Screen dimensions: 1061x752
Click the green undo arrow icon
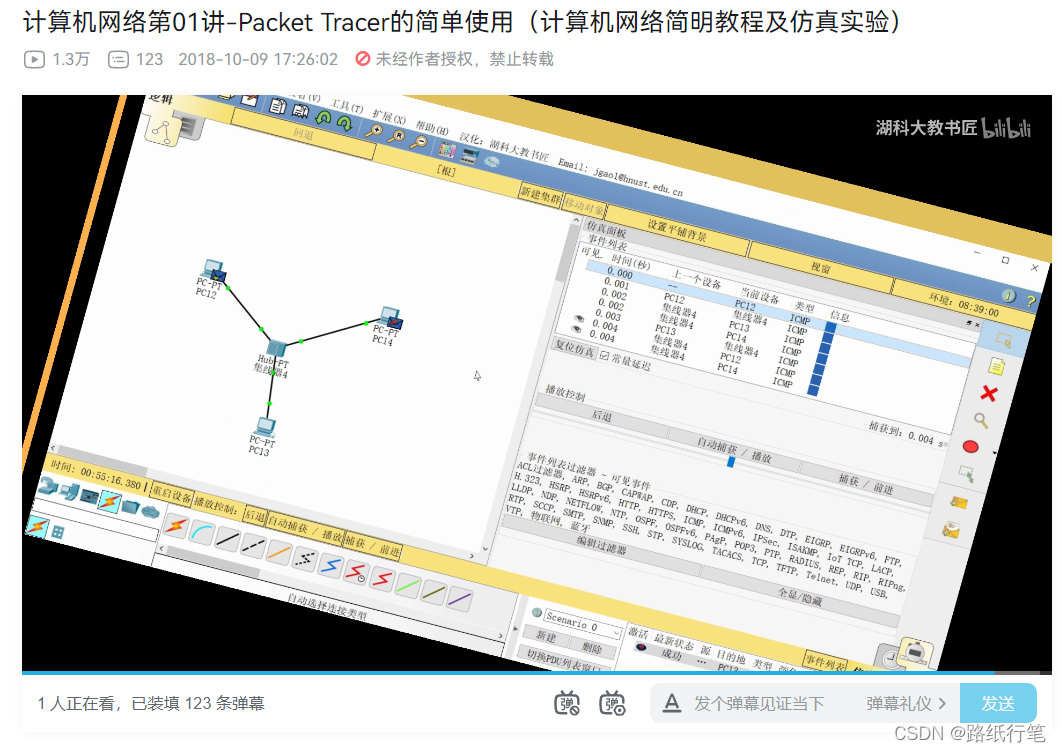(x=323, y=118)
